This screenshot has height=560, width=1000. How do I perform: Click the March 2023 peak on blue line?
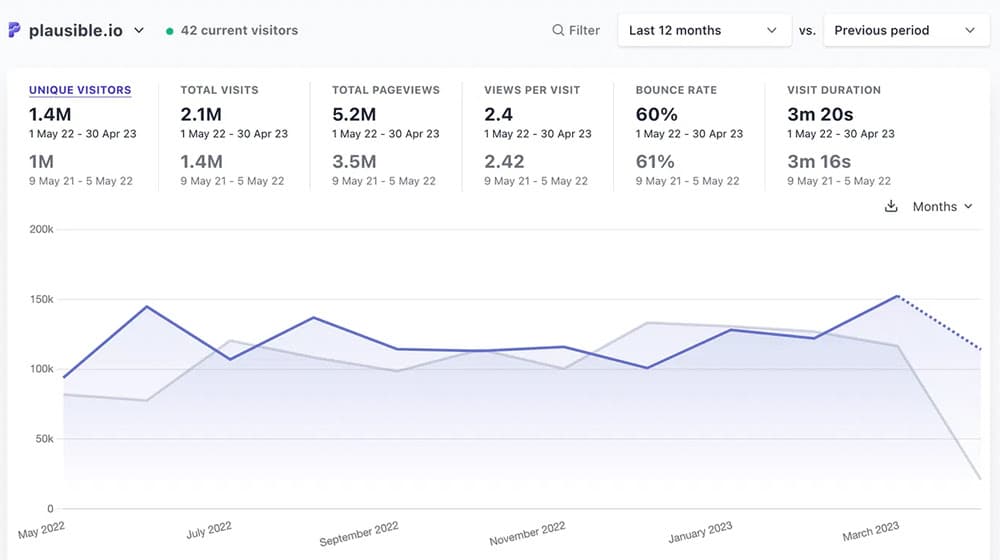coord(897,296)
